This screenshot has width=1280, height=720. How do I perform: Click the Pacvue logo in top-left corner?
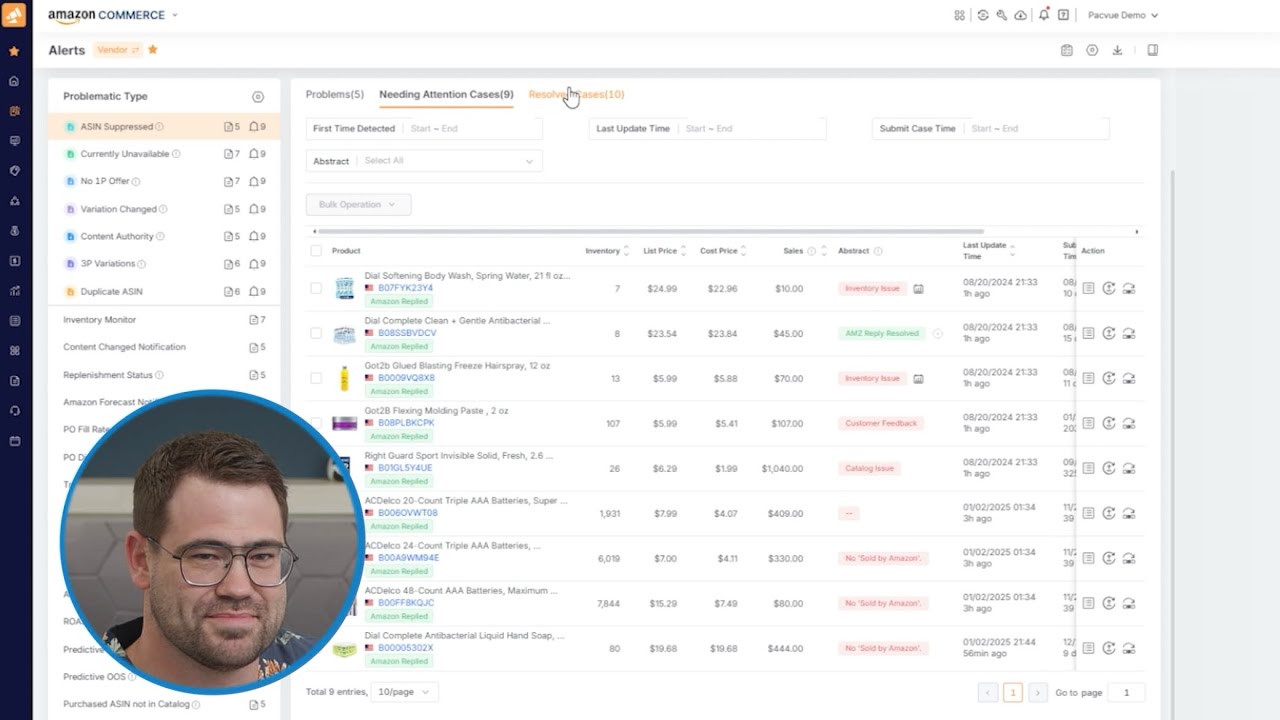14,15
